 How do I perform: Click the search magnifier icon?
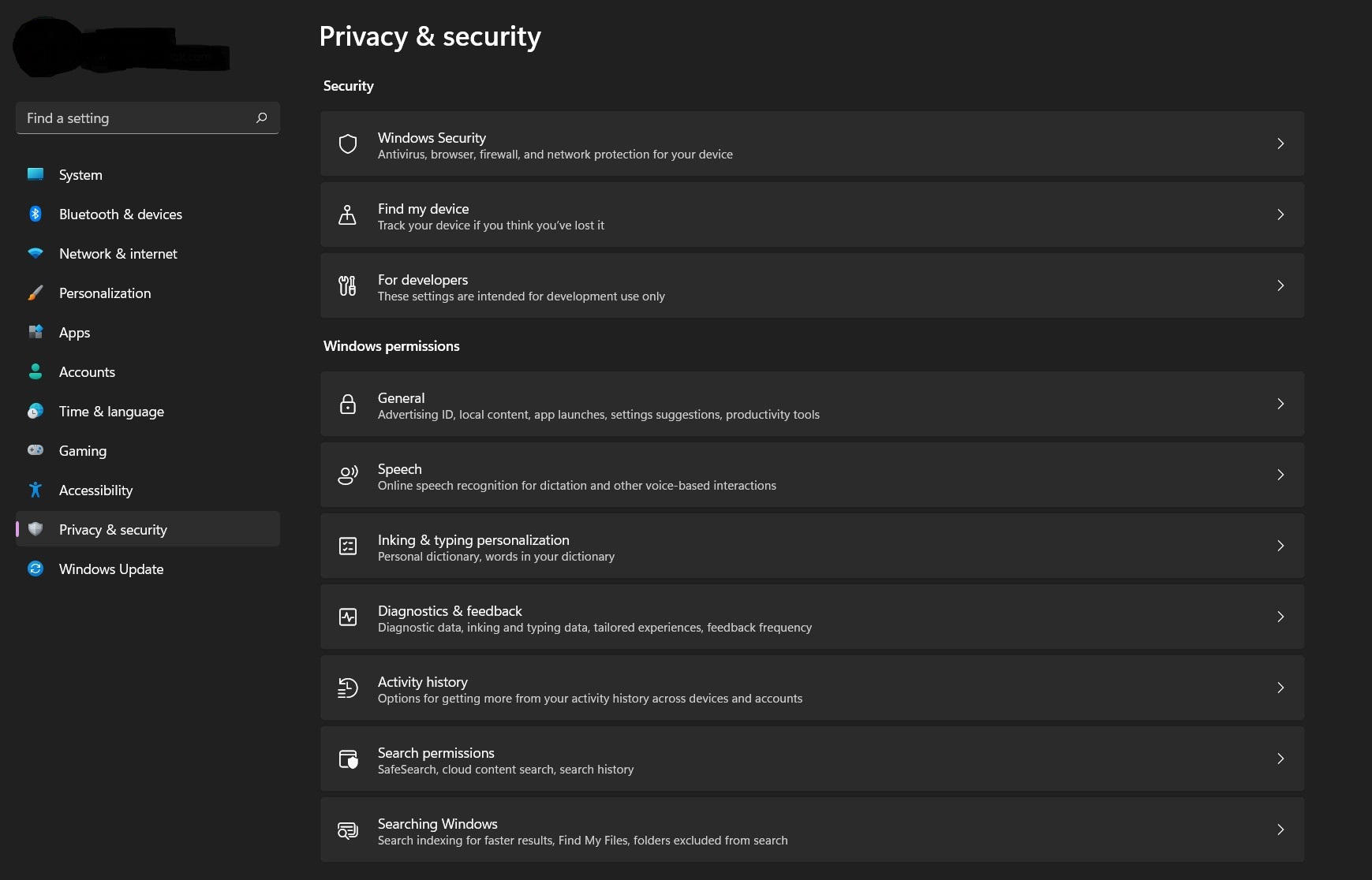(x=261, y=118)
